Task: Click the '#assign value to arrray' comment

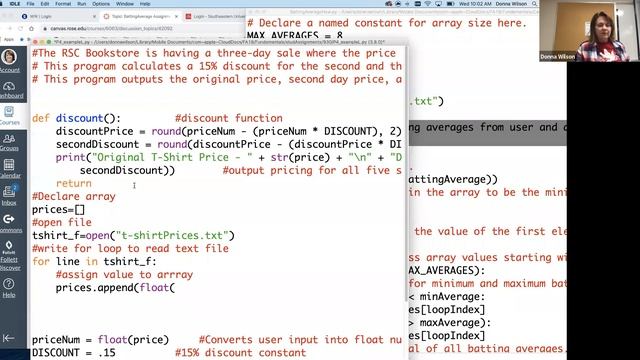Action: coord(124,274)
